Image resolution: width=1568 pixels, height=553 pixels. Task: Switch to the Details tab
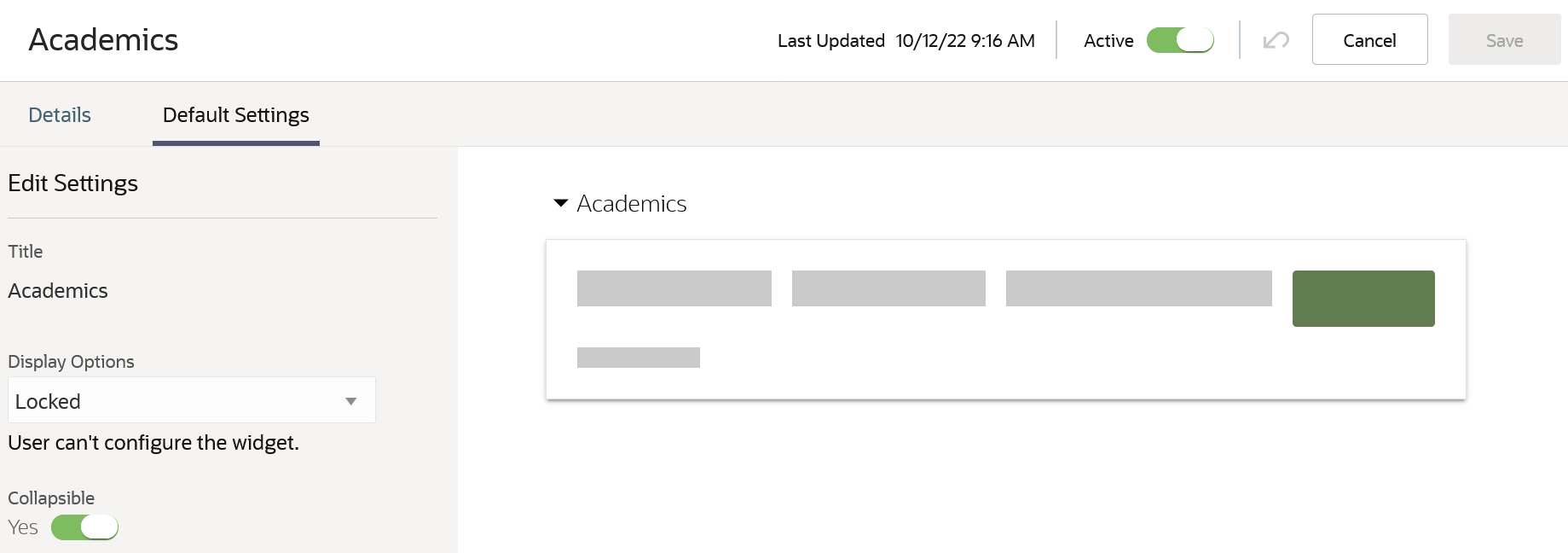point(60,115)
